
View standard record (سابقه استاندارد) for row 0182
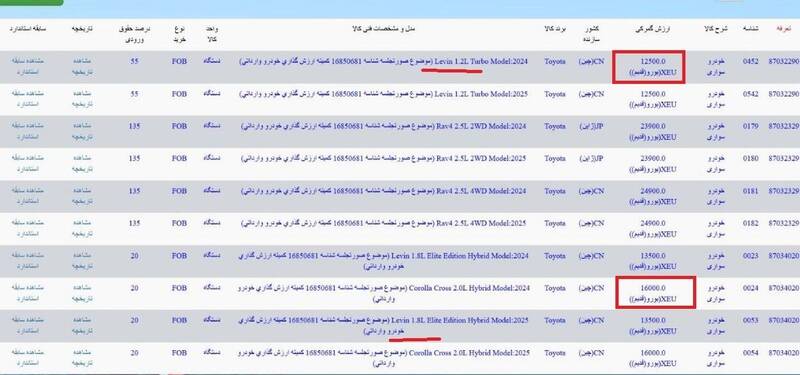28,229
